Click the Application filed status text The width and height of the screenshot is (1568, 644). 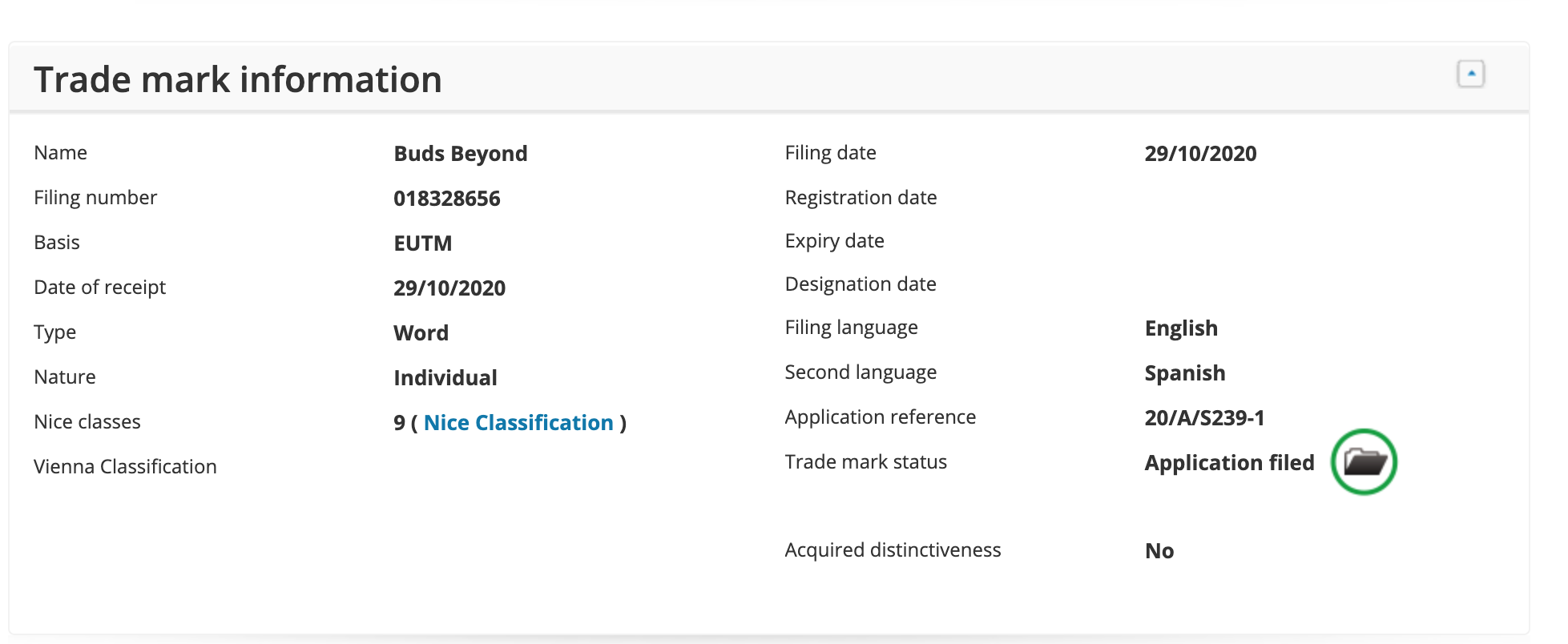(x=1228, y=462)
